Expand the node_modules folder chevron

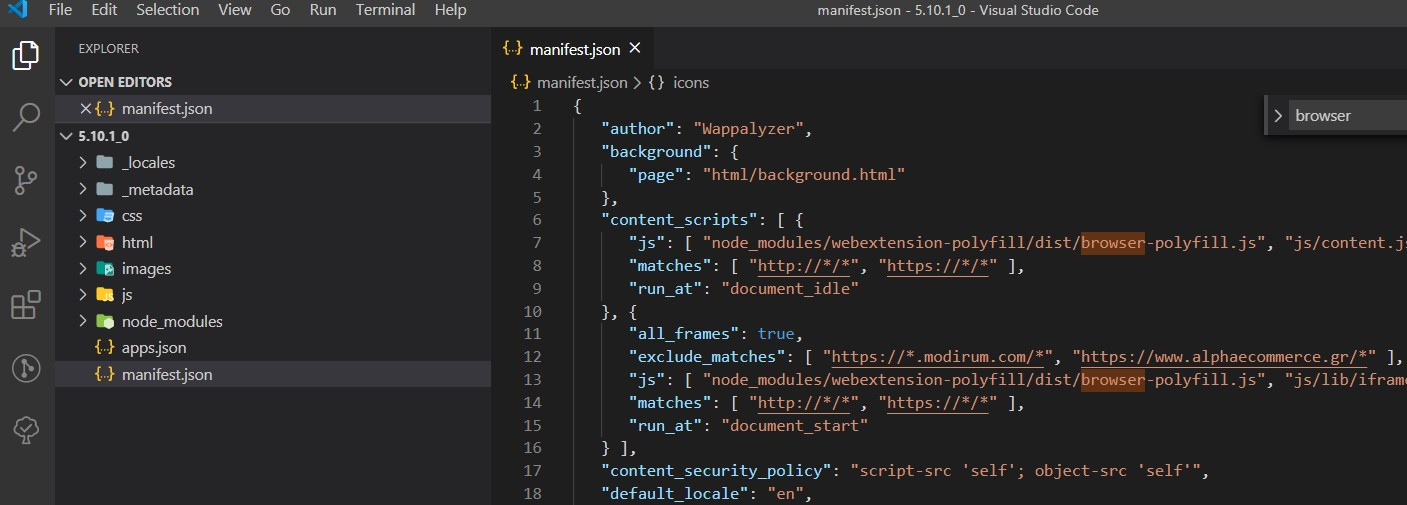[83, 321]
